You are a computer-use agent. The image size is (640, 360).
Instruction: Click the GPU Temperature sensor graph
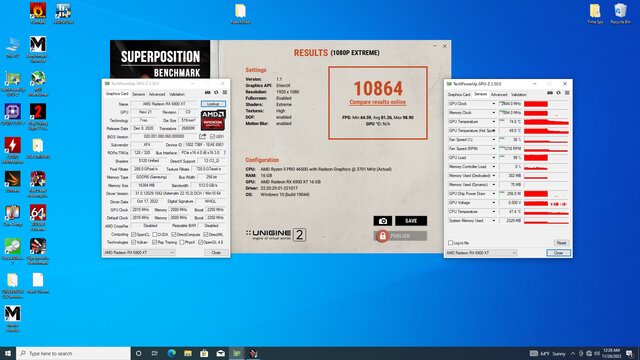pyautogui.click(x=546, y=122)
